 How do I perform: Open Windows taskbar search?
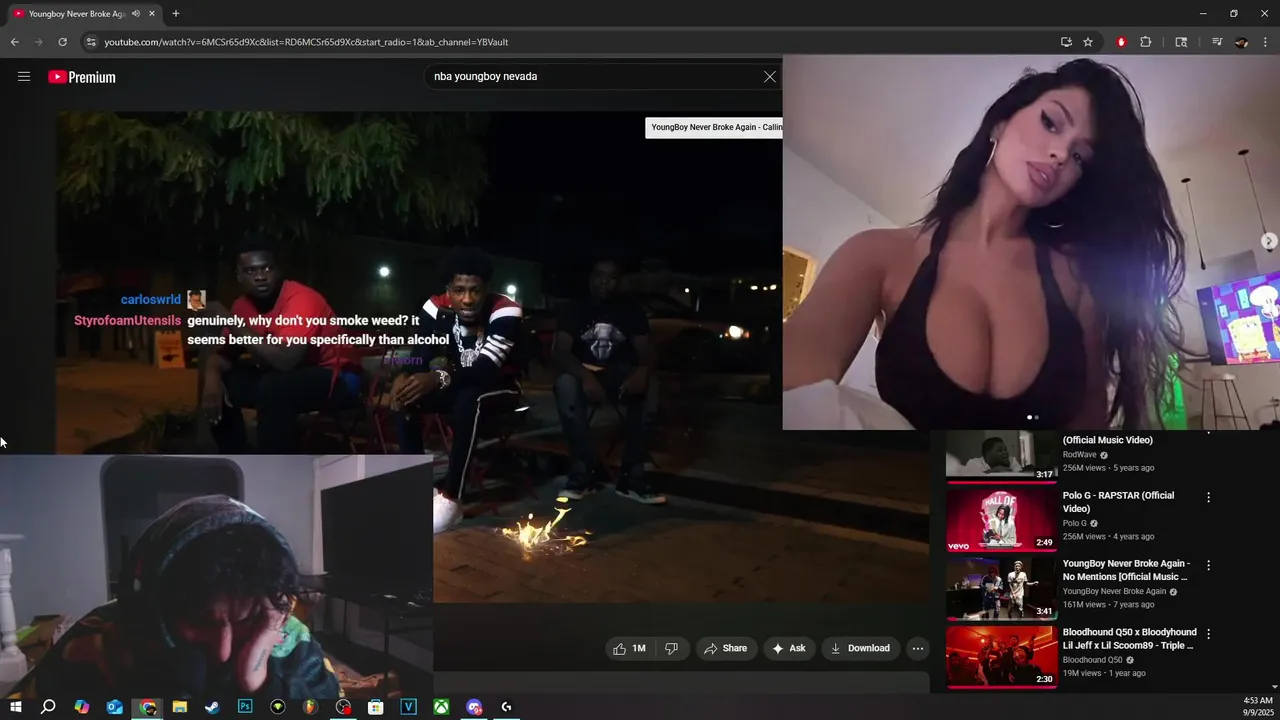[x=48, y=707]
